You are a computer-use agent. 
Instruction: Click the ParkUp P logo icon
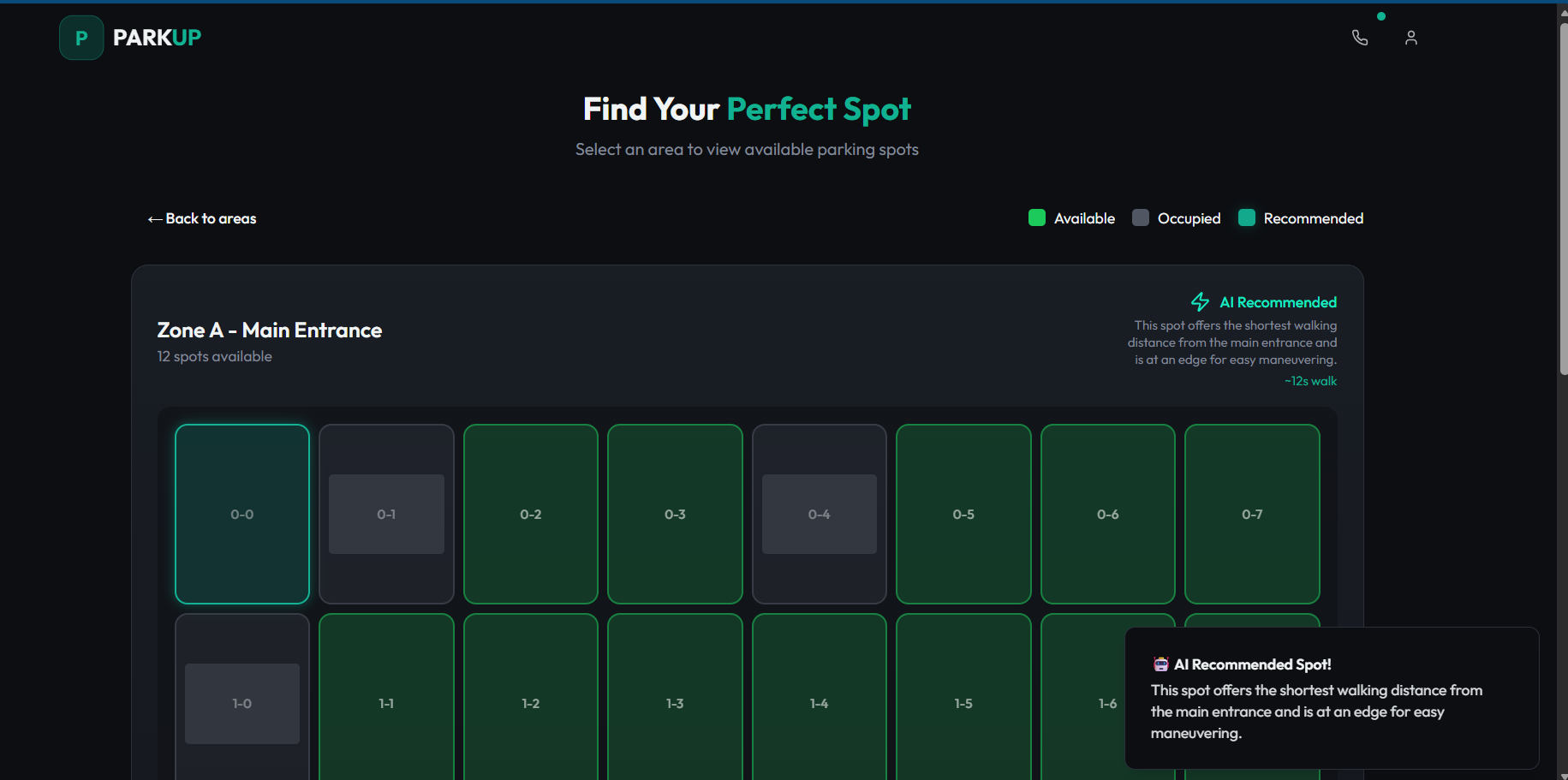click(x=81, y=38)
